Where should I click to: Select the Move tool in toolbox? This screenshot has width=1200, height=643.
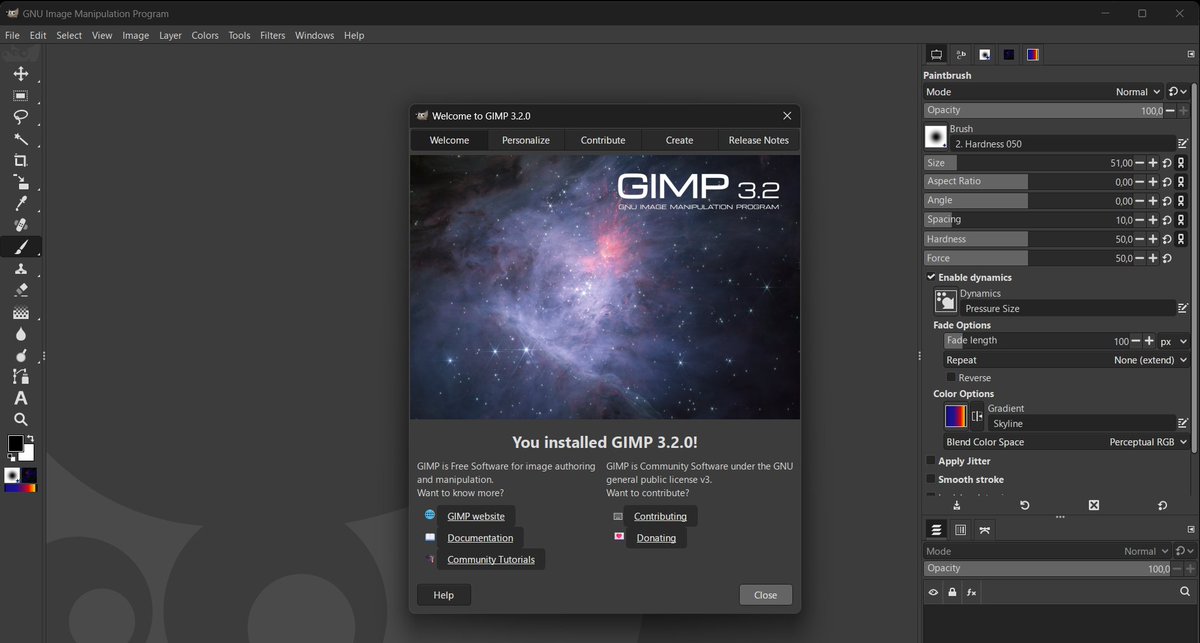20,74
